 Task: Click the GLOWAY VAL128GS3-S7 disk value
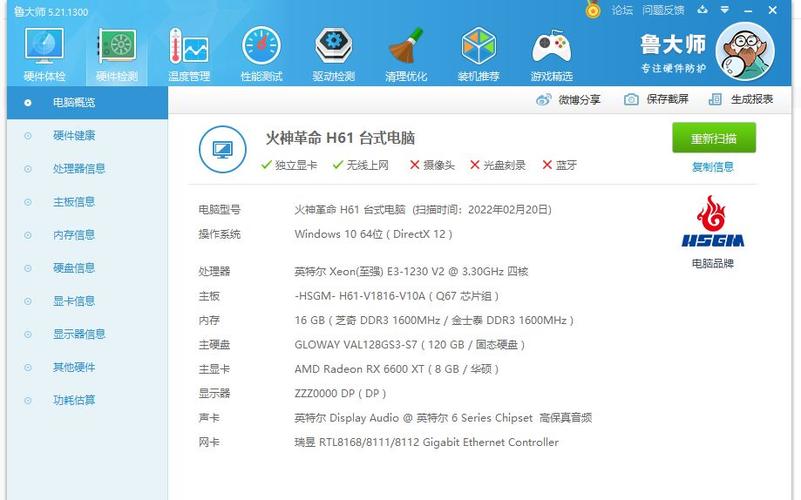coord(410,345)
